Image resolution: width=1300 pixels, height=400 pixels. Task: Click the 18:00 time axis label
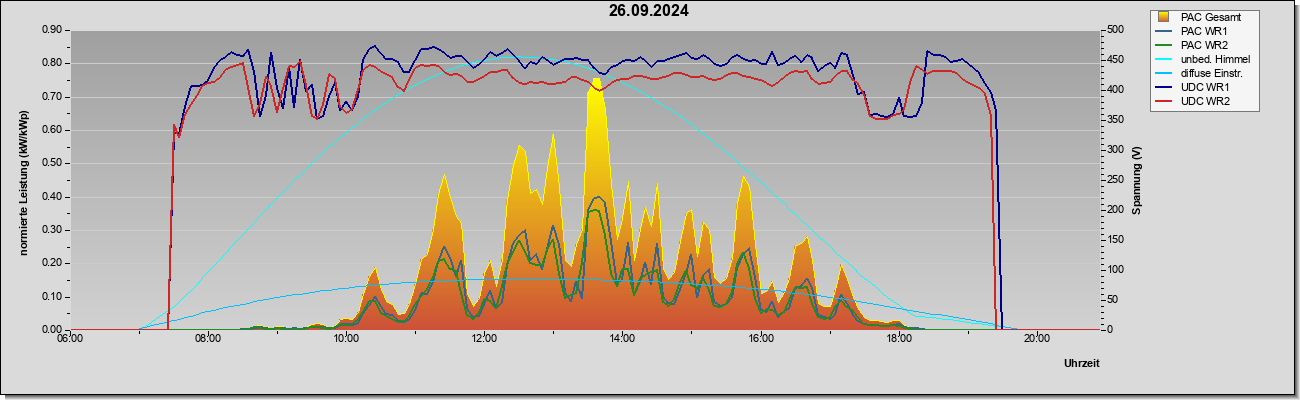point(899,338)
